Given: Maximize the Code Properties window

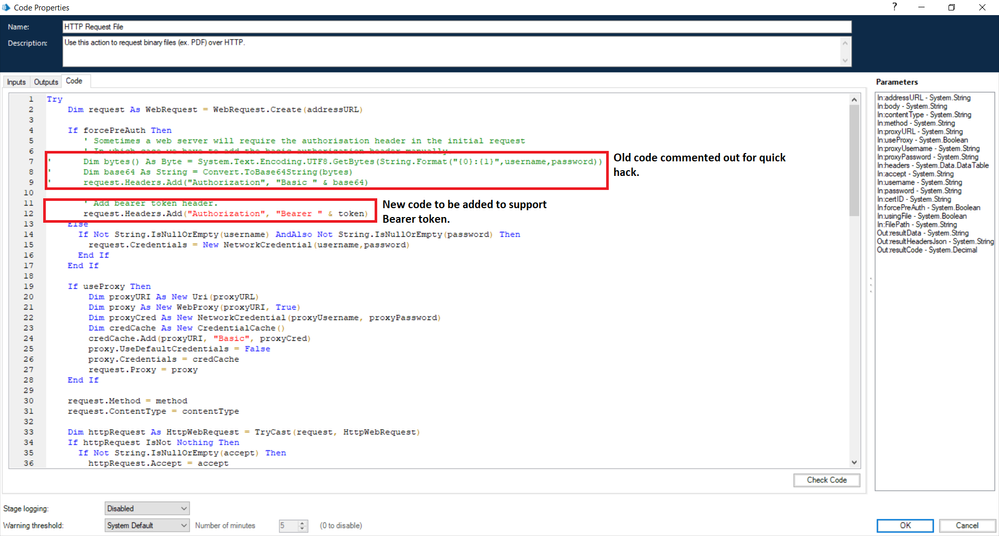Looking at the screenshot, I should (951, 7).
